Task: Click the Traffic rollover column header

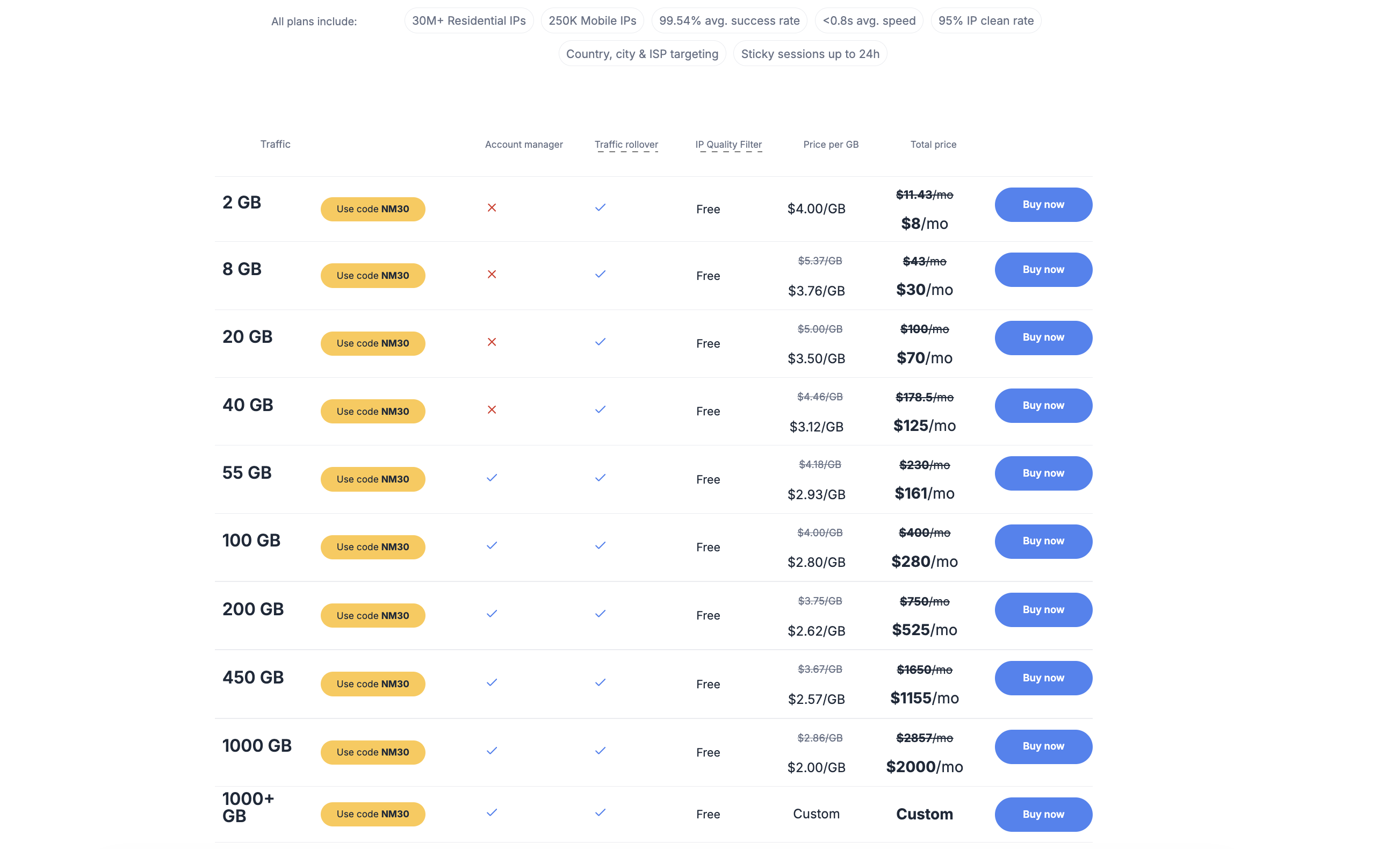Action: (626, 145)
